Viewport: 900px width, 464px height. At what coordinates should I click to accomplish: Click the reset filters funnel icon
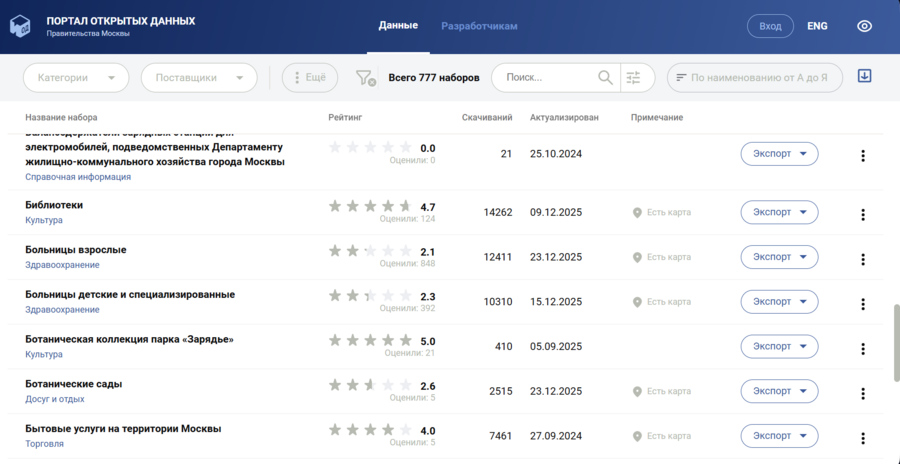coord(366,78)
